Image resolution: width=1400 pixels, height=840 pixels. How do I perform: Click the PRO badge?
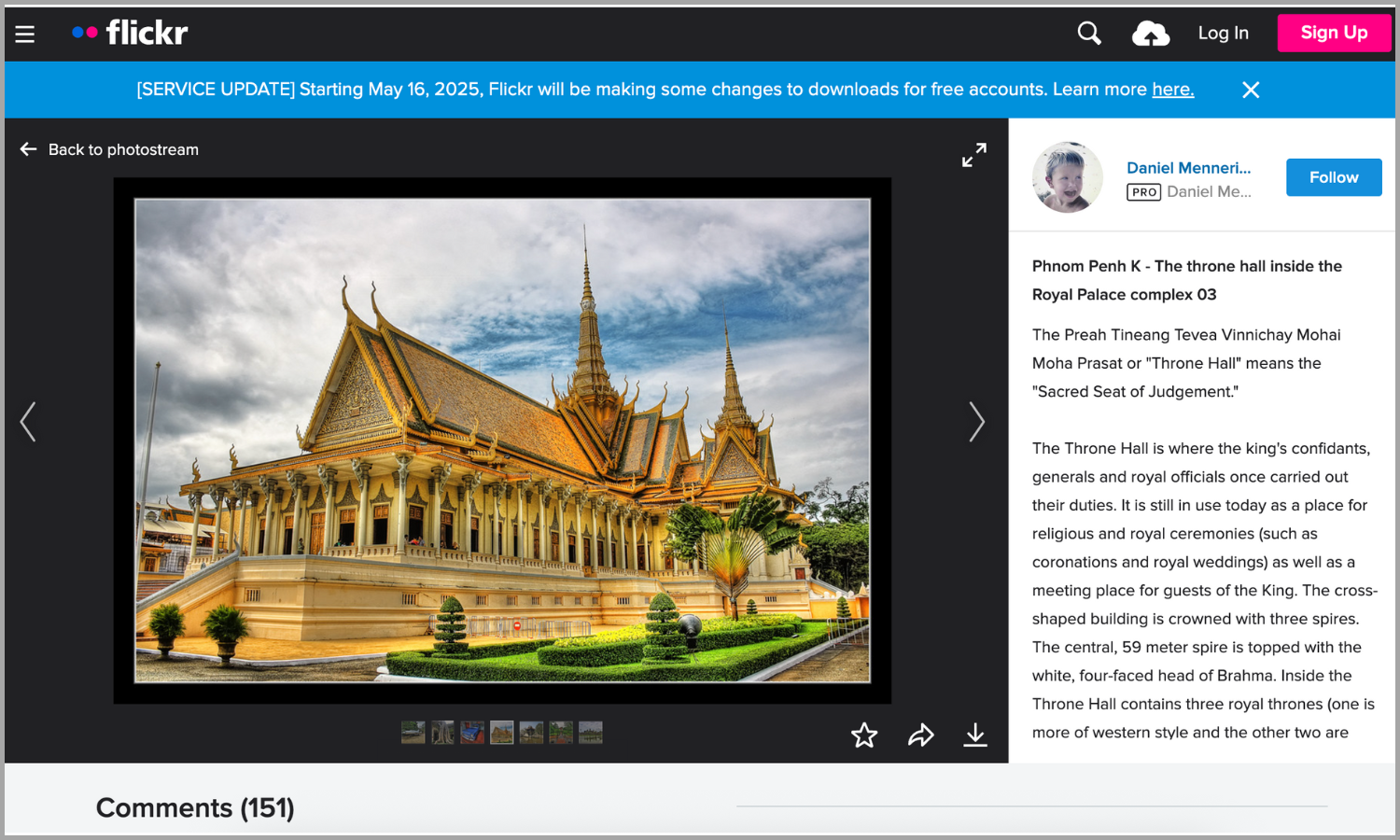click(x=1143, y=192)
